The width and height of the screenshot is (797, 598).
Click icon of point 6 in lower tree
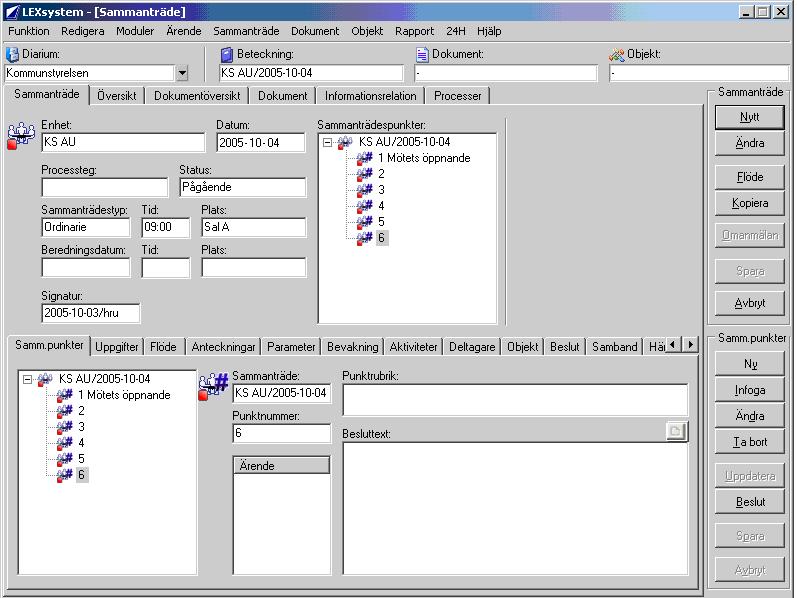click(x=65, y=475)
